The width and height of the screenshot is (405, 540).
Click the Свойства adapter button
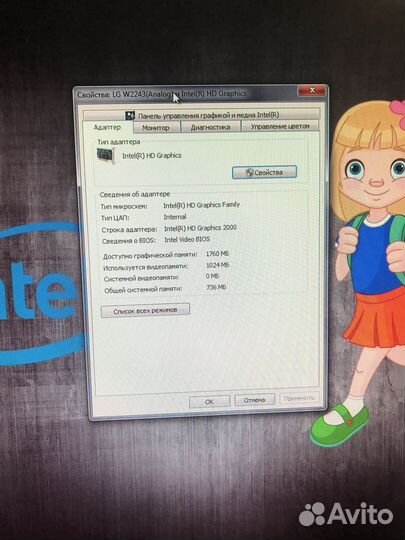(x=264, y=172)
